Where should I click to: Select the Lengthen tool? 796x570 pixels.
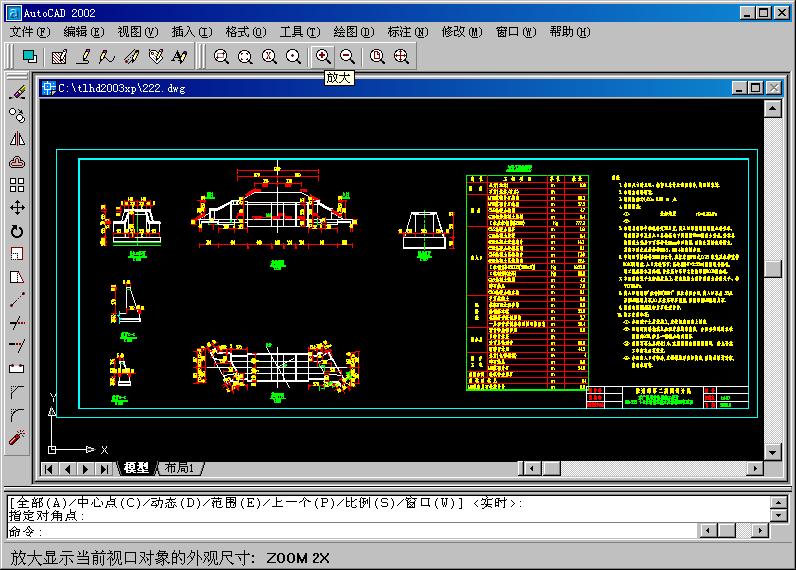(17, 300)
